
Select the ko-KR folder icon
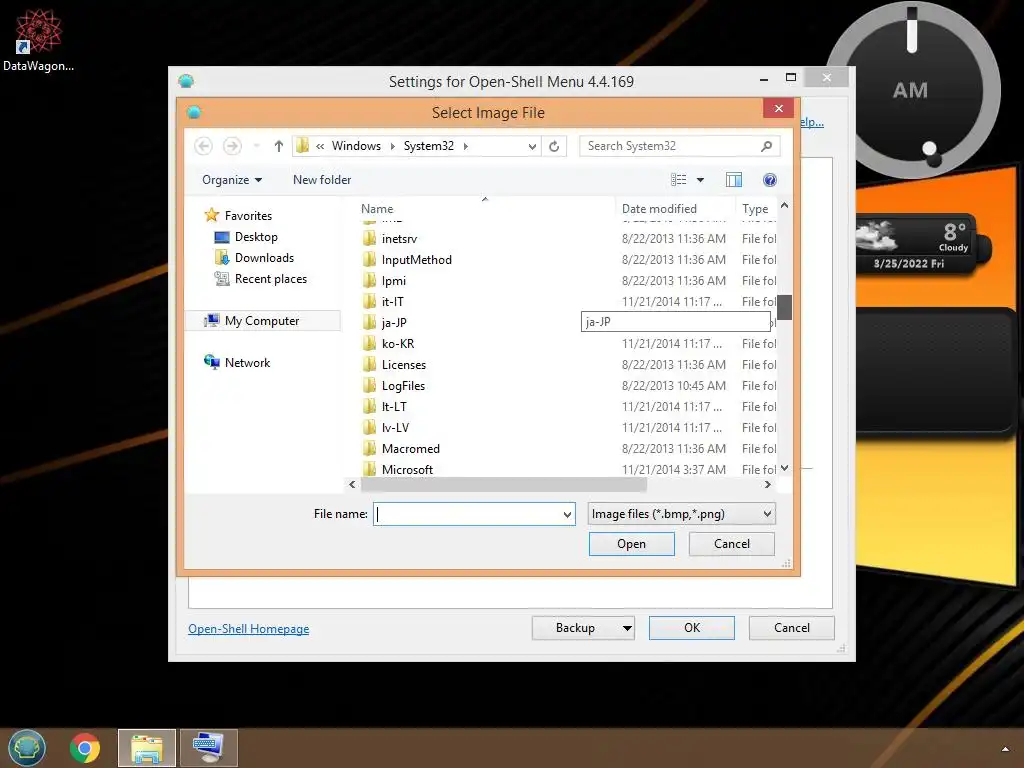pyautogui.click(x=370, y=344)
